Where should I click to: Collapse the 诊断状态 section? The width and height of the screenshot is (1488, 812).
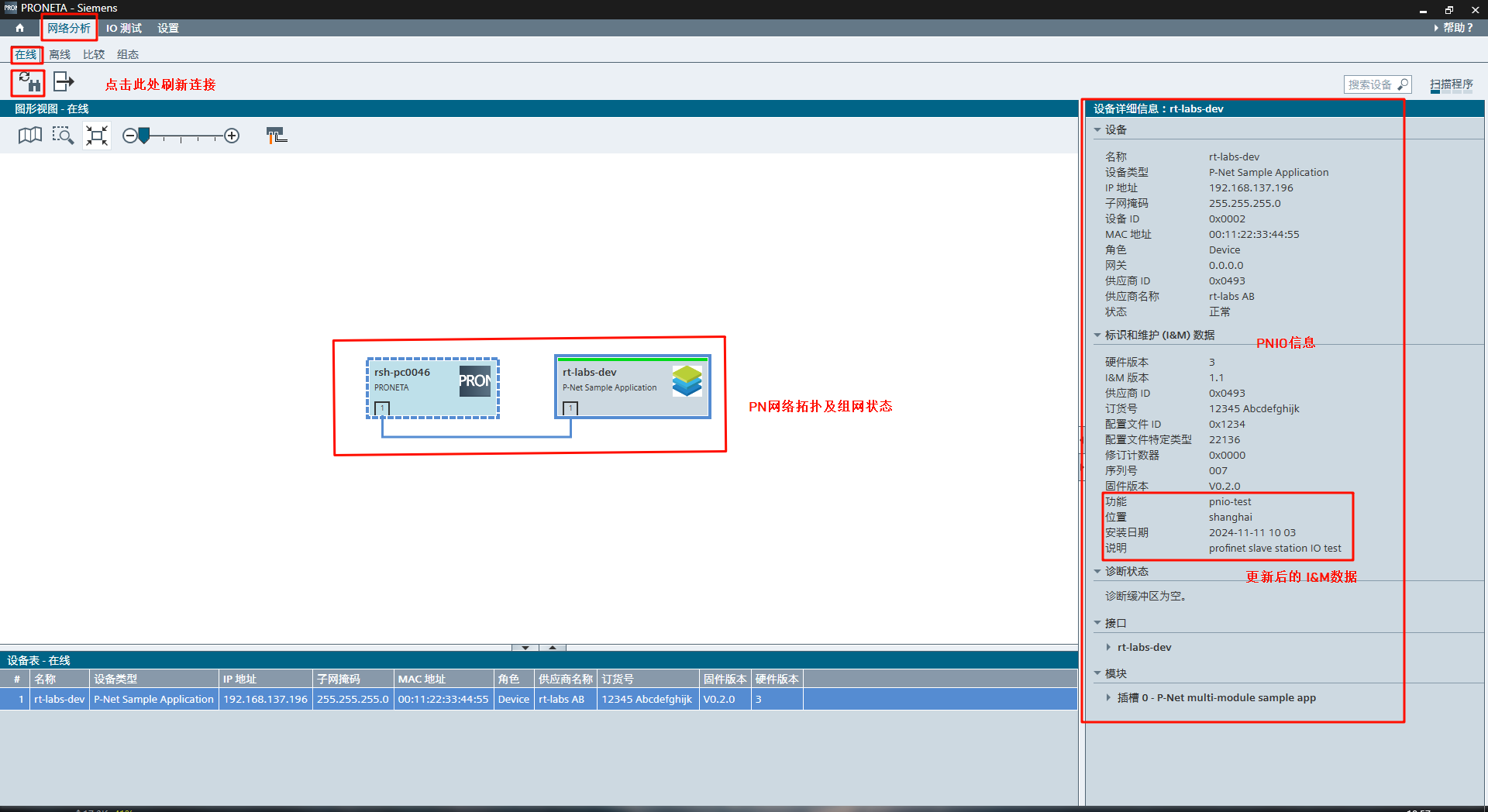[1097, 572]
